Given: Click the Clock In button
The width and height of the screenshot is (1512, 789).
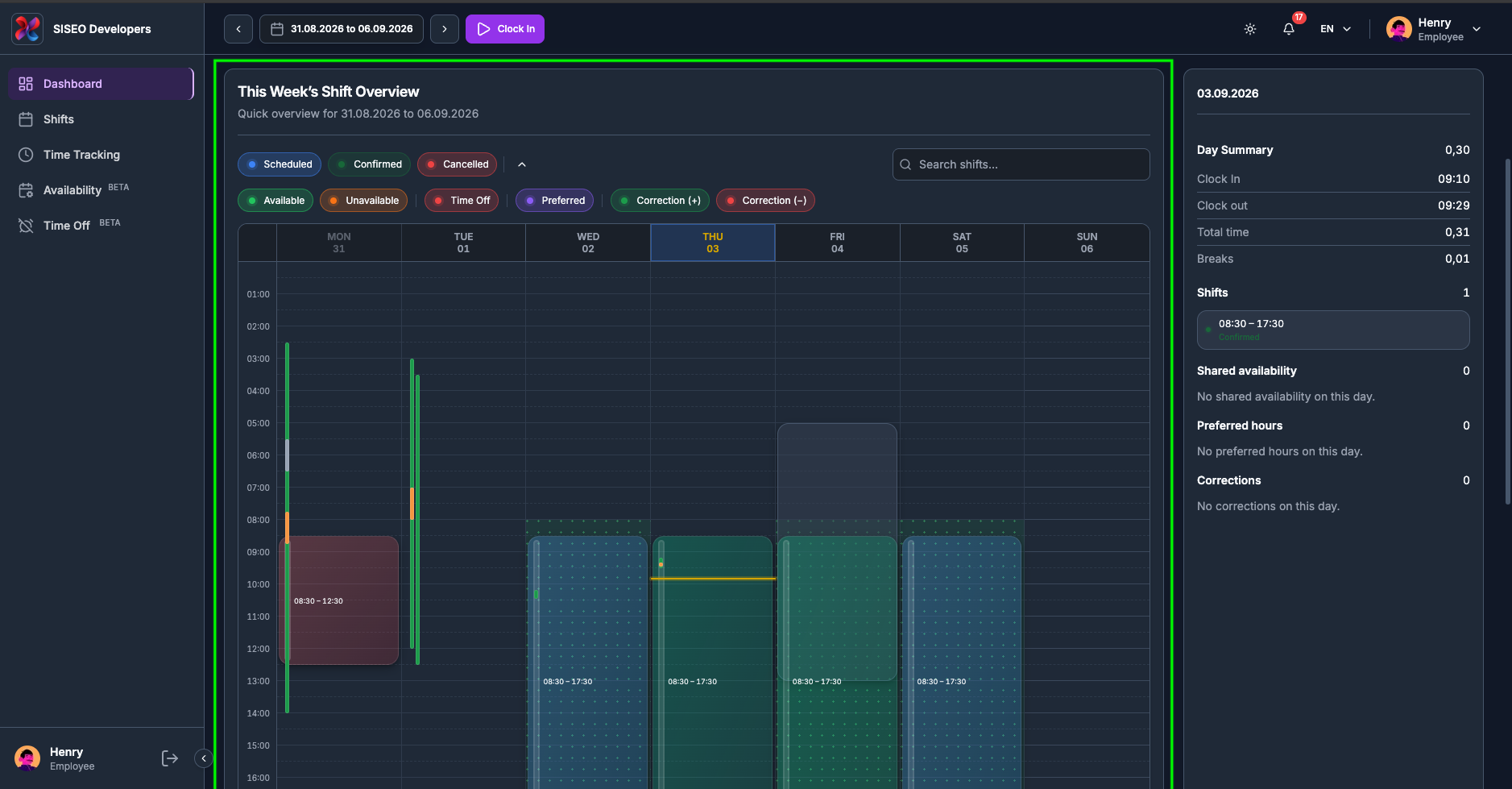Looking at the screenshot, I should tap(505, 29).
